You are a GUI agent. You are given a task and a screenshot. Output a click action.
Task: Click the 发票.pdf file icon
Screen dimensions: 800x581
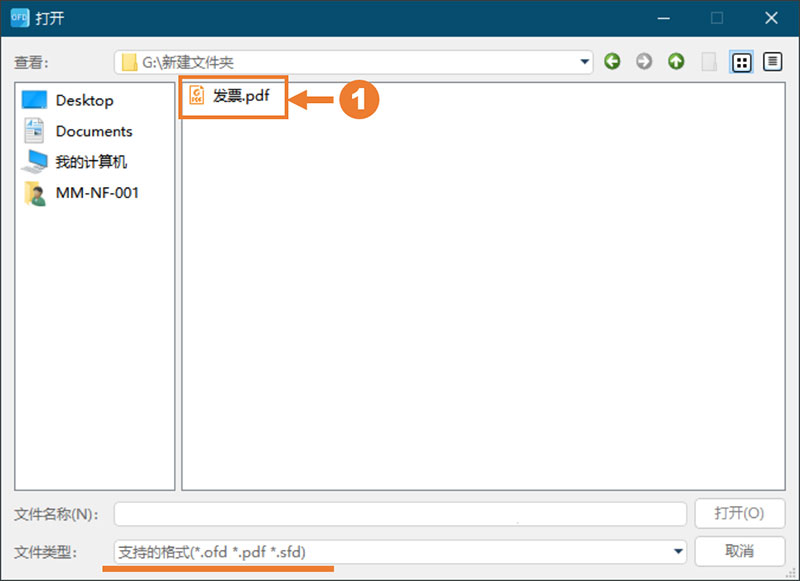pos(196,95)
